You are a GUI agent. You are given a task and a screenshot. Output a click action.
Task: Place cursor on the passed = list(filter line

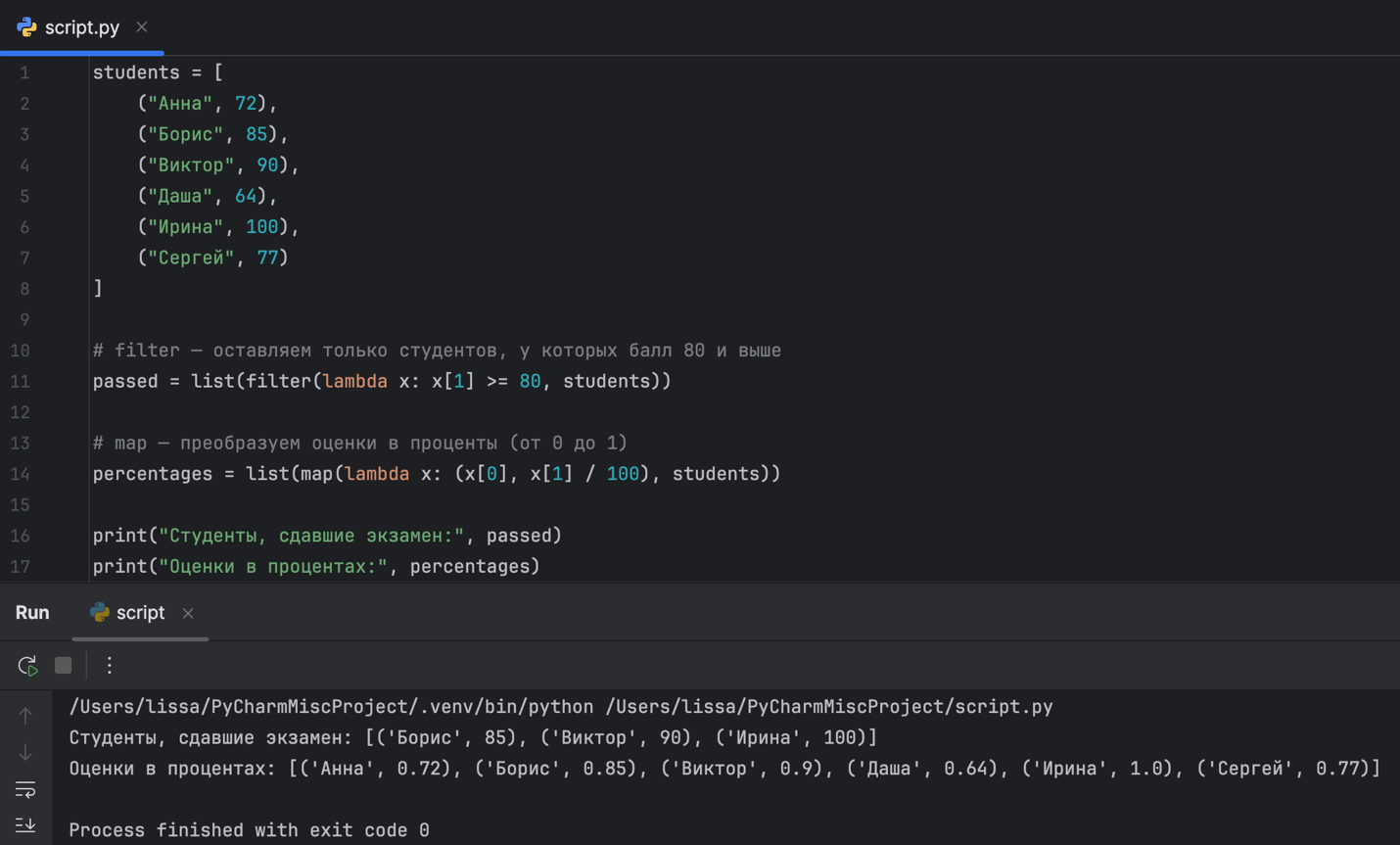click(x=382, y=382)
